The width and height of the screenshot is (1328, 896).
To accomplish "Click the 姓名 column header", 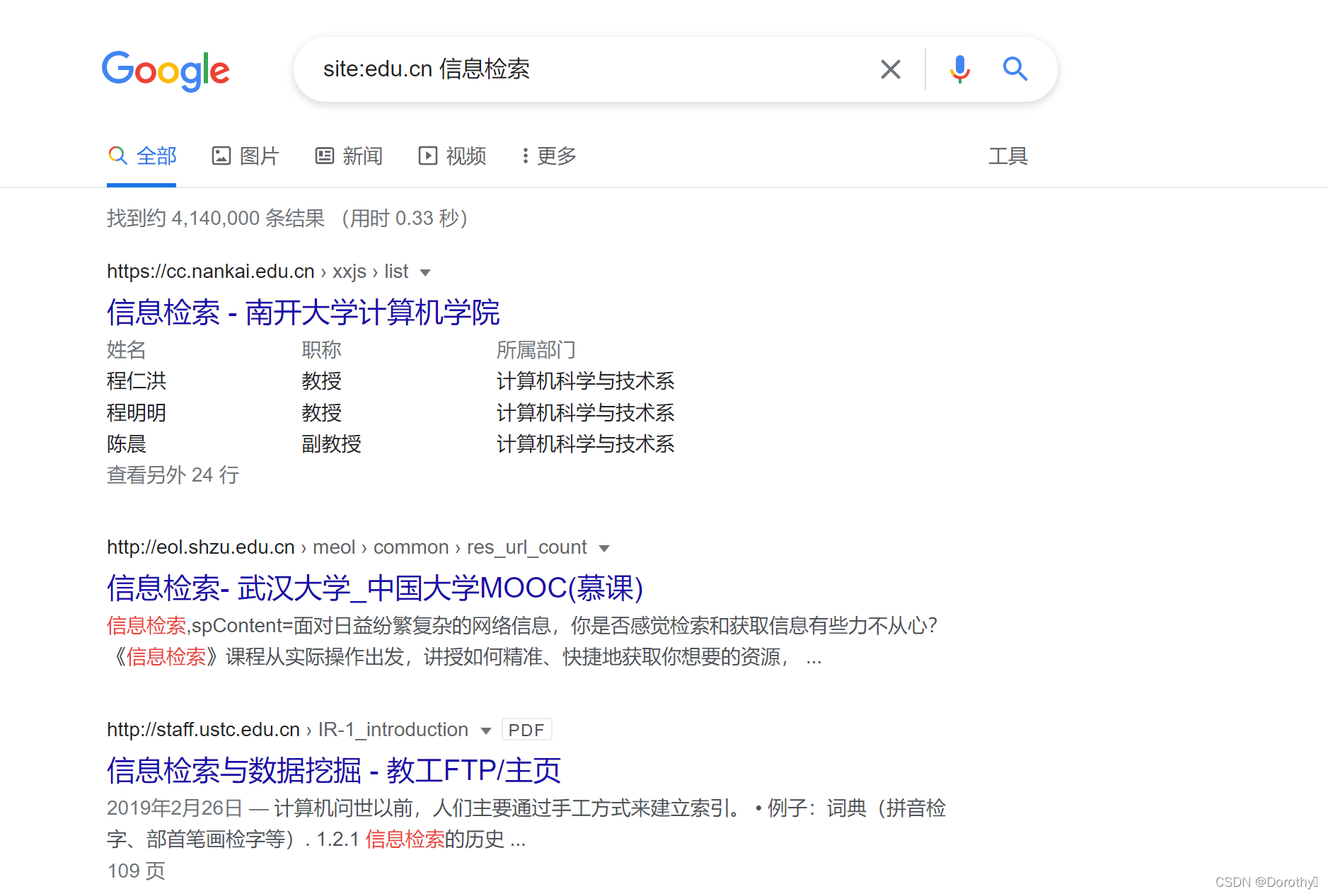I will point(127,349).
